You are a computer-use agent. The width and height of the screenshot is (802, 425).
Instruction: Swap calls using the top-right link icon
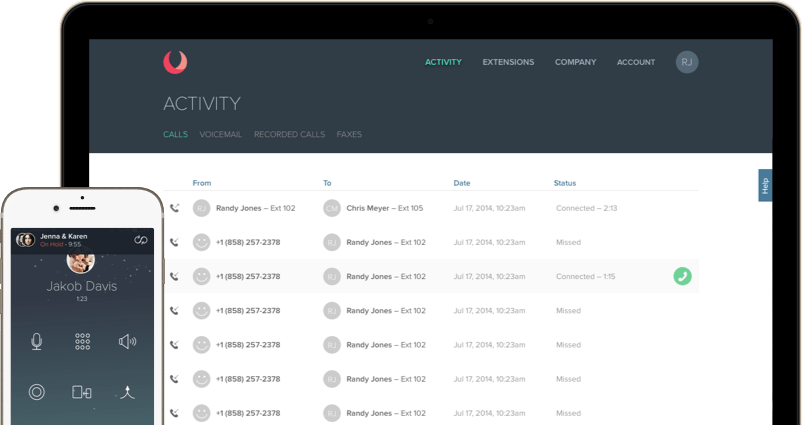pos(140,240)
